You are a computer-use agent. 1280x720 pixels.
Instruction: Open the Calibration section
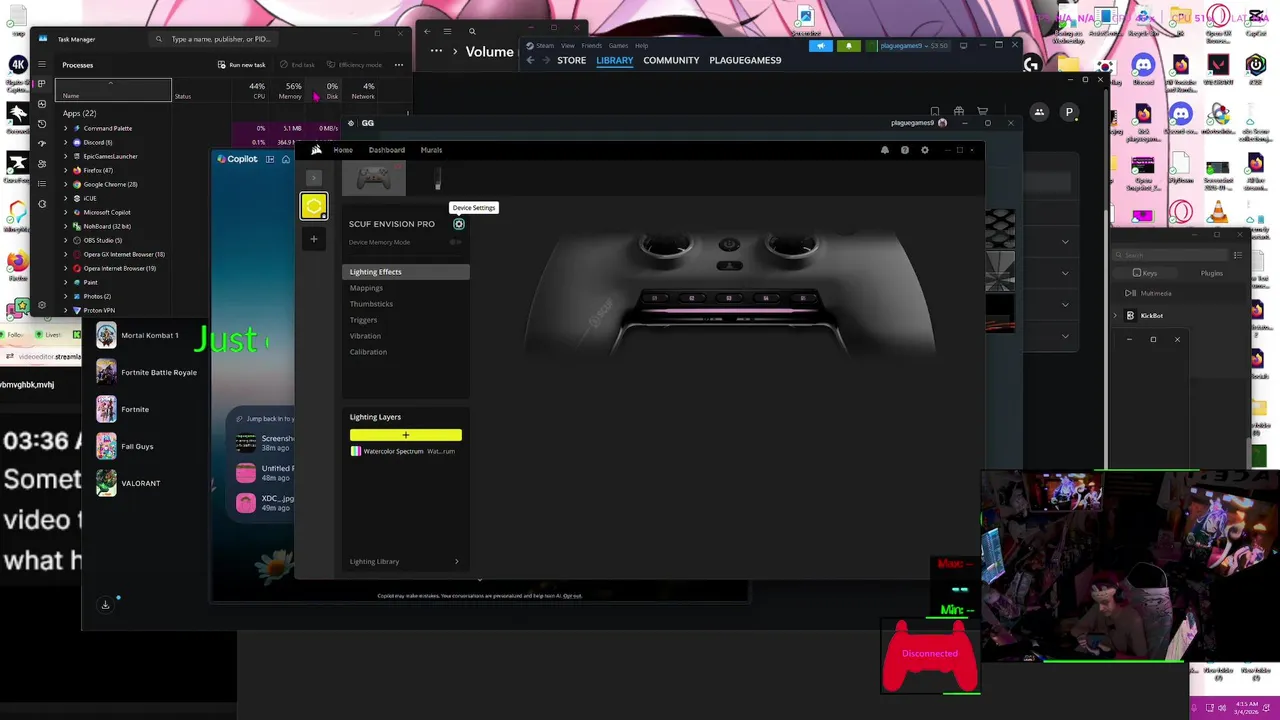(x=368, y=352)
